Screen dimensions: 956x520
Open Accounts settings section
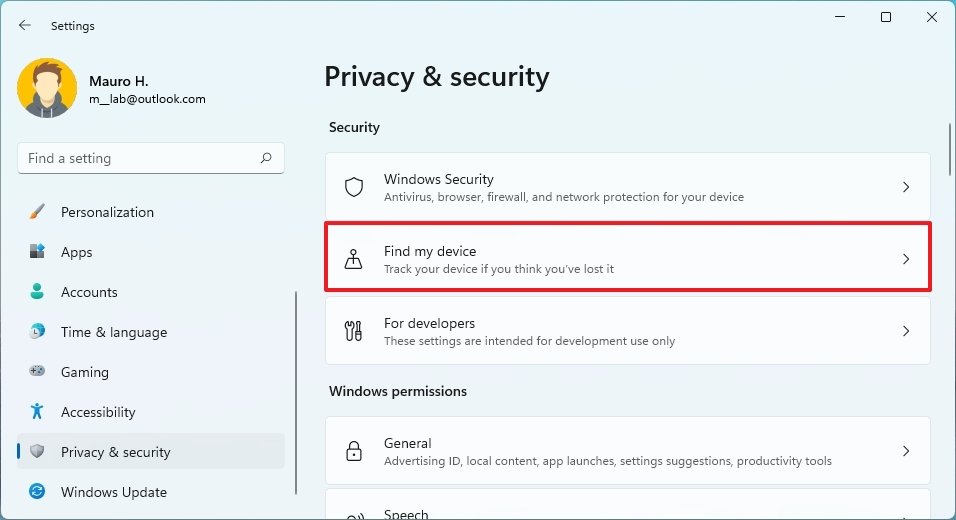[x=89, y=292]
